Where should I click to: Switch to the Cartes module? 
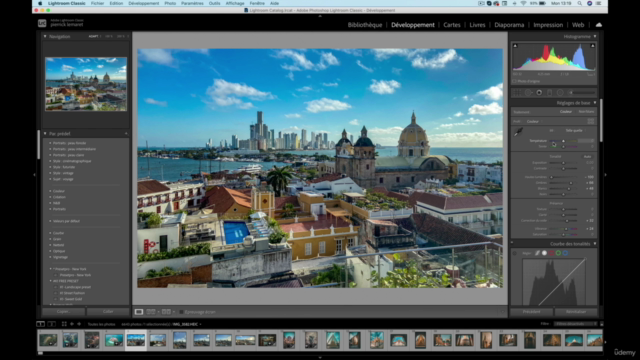pyautogui.click(x=452, y=25)
